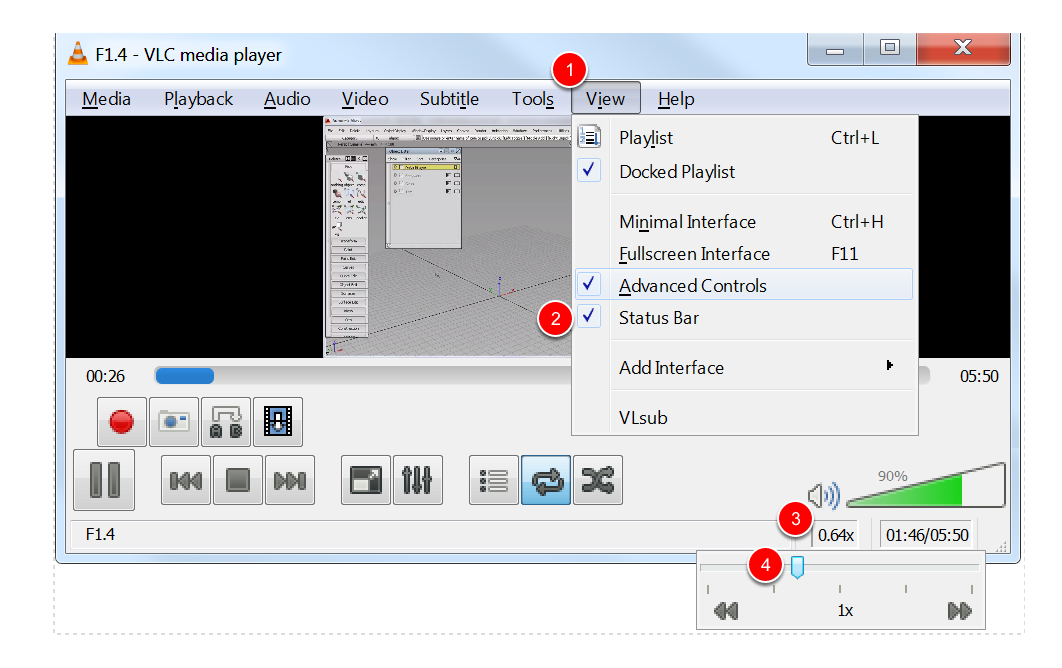The image size is (1062, 668).
Task: Close the open View menu
Action: click(x=606, y=99)
